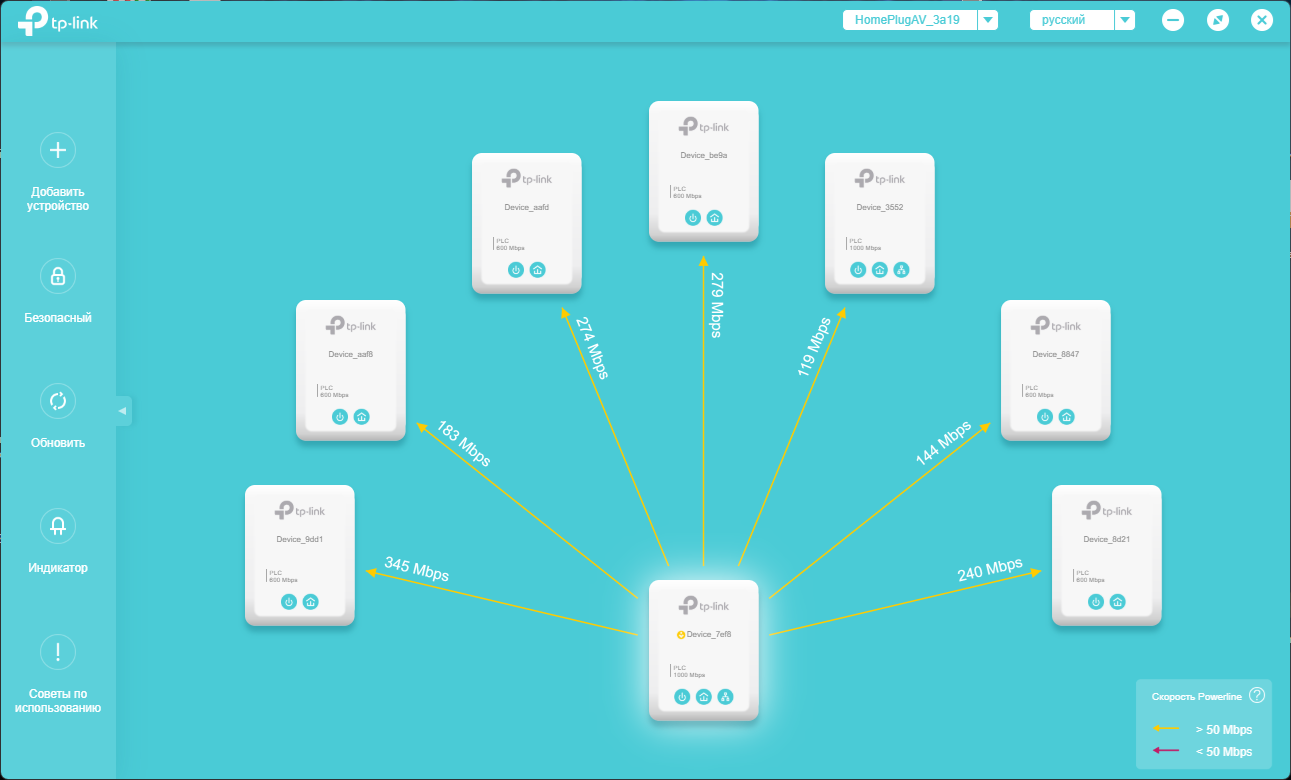Click power icon on Device_8d21
Viewport: 1291px width, 780px height.
click(x=1096, y=602)
